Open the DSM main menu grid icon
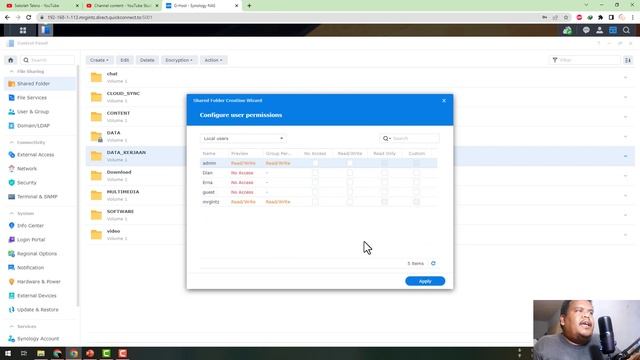 click(23, 30)
